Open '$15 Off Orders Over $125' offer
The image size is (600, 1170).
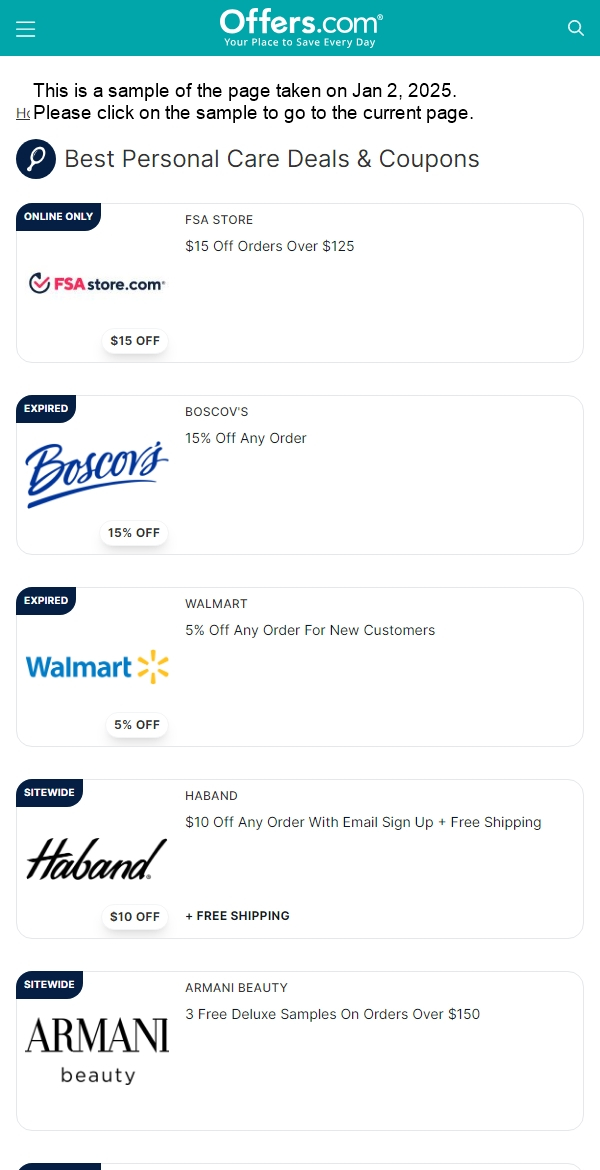(269, 246)
